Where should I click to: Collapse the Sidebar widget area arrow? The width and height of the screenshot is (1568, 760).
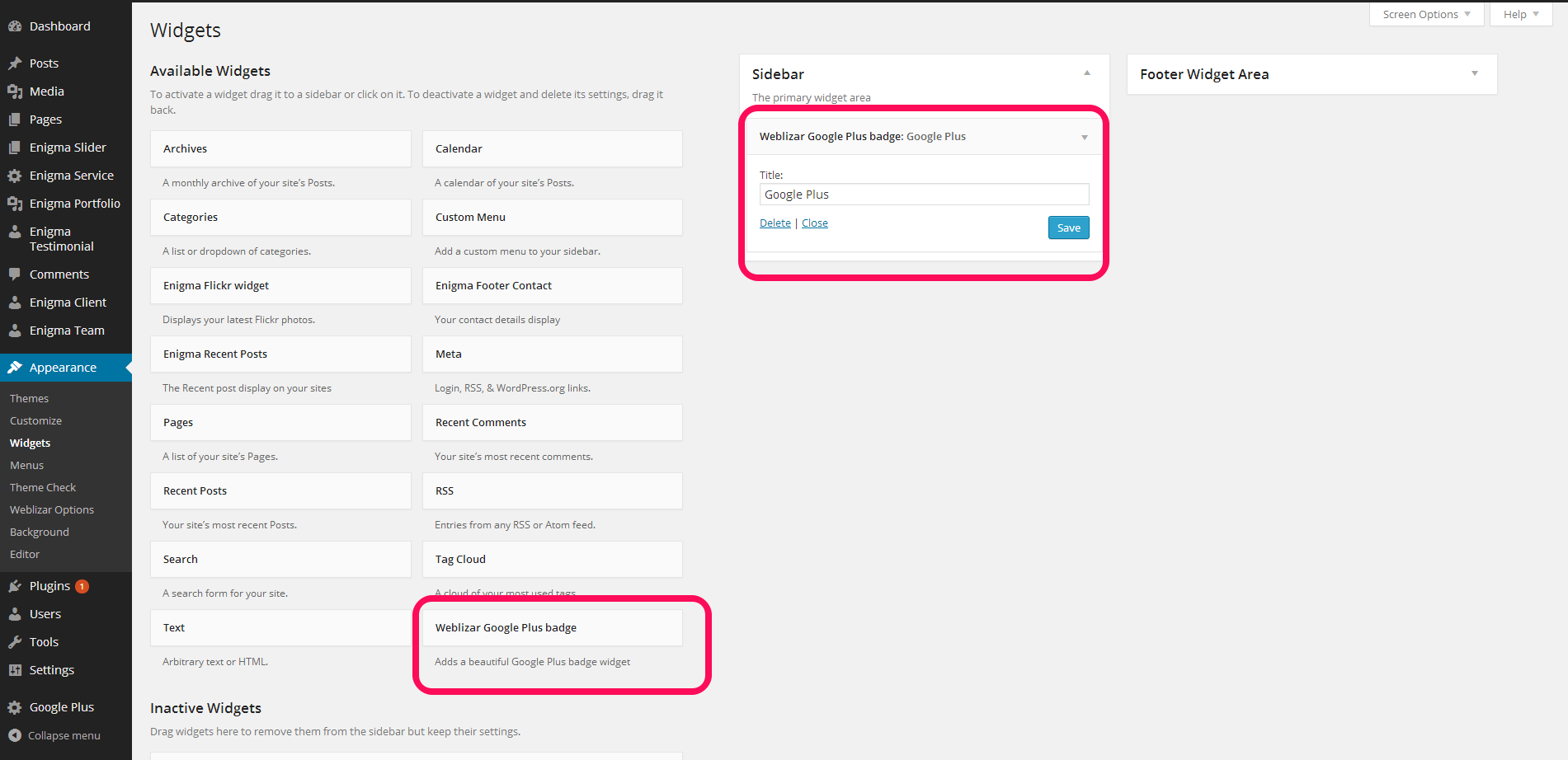click(x=1087, y=73)
